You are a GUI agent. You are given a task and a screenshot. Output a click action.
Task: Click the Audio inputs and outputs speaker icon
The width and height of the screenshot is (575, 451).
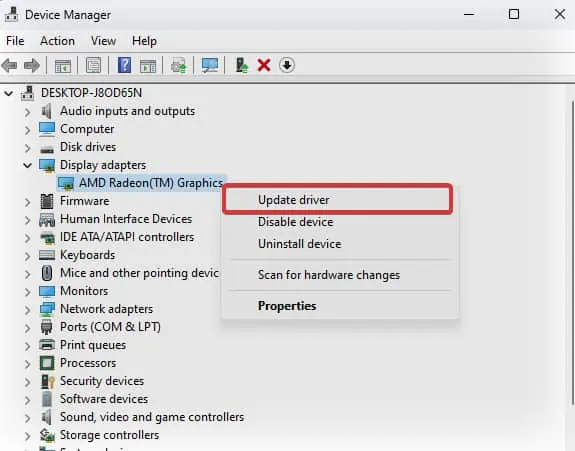[x=47, y=111]
